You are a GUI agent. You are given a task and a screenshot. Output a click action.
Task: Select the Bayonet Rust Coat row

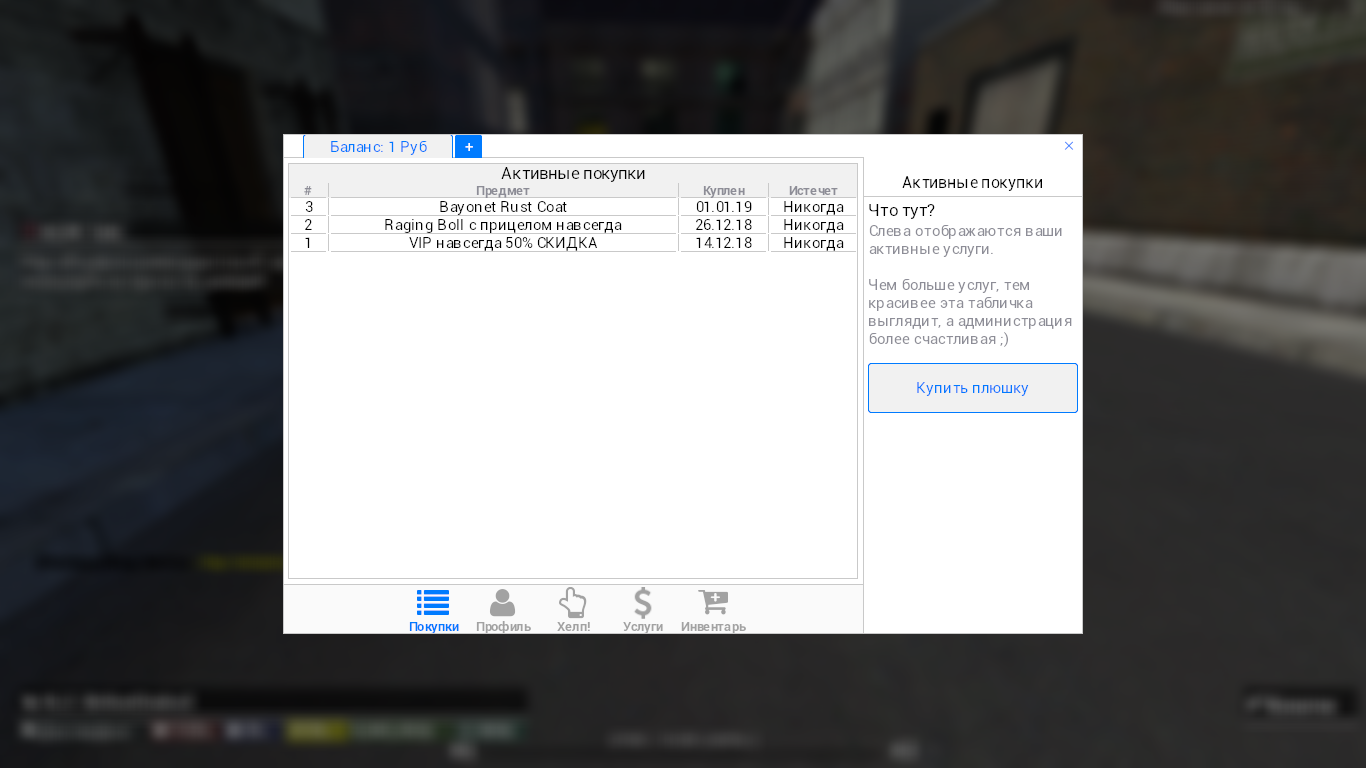[x=573, y=207]
